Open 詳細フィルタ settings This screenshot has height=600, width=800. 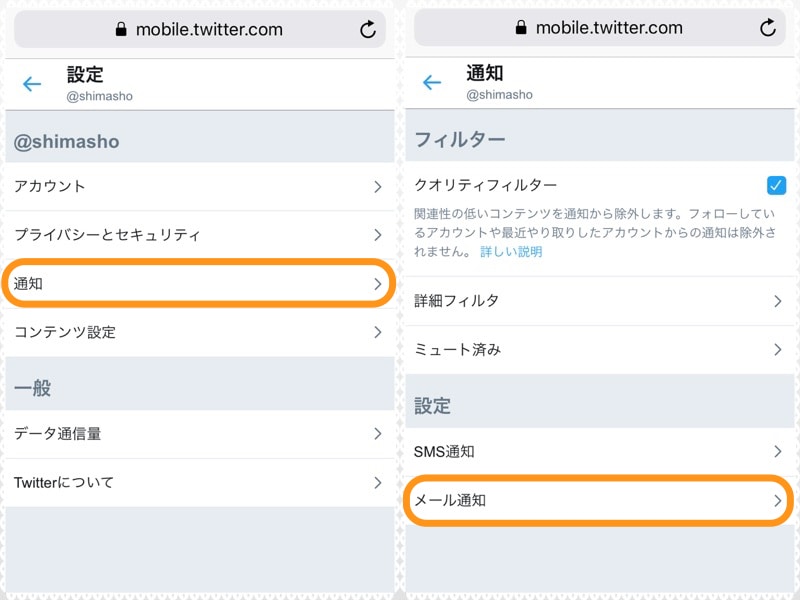coord(598,301)
